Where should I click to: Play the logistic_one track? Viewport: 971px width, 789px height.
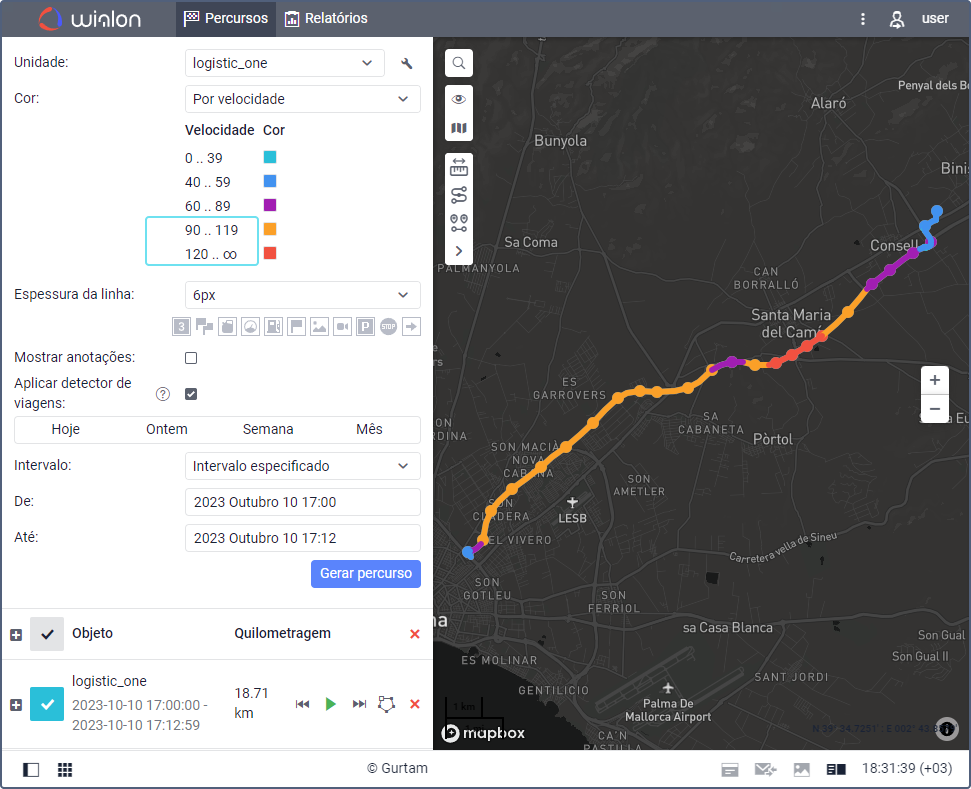click(331, 704)
